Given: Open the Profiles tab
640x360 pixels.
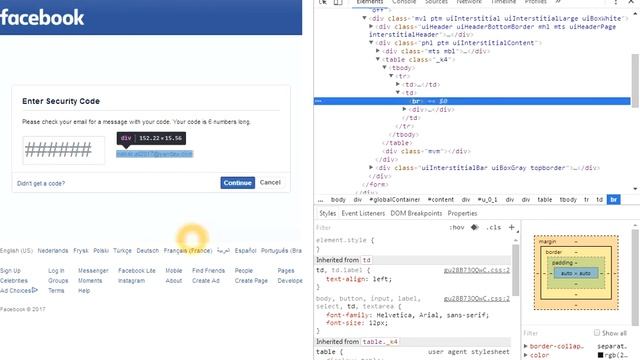Looking at the screenshot, I should click(536, 2).
